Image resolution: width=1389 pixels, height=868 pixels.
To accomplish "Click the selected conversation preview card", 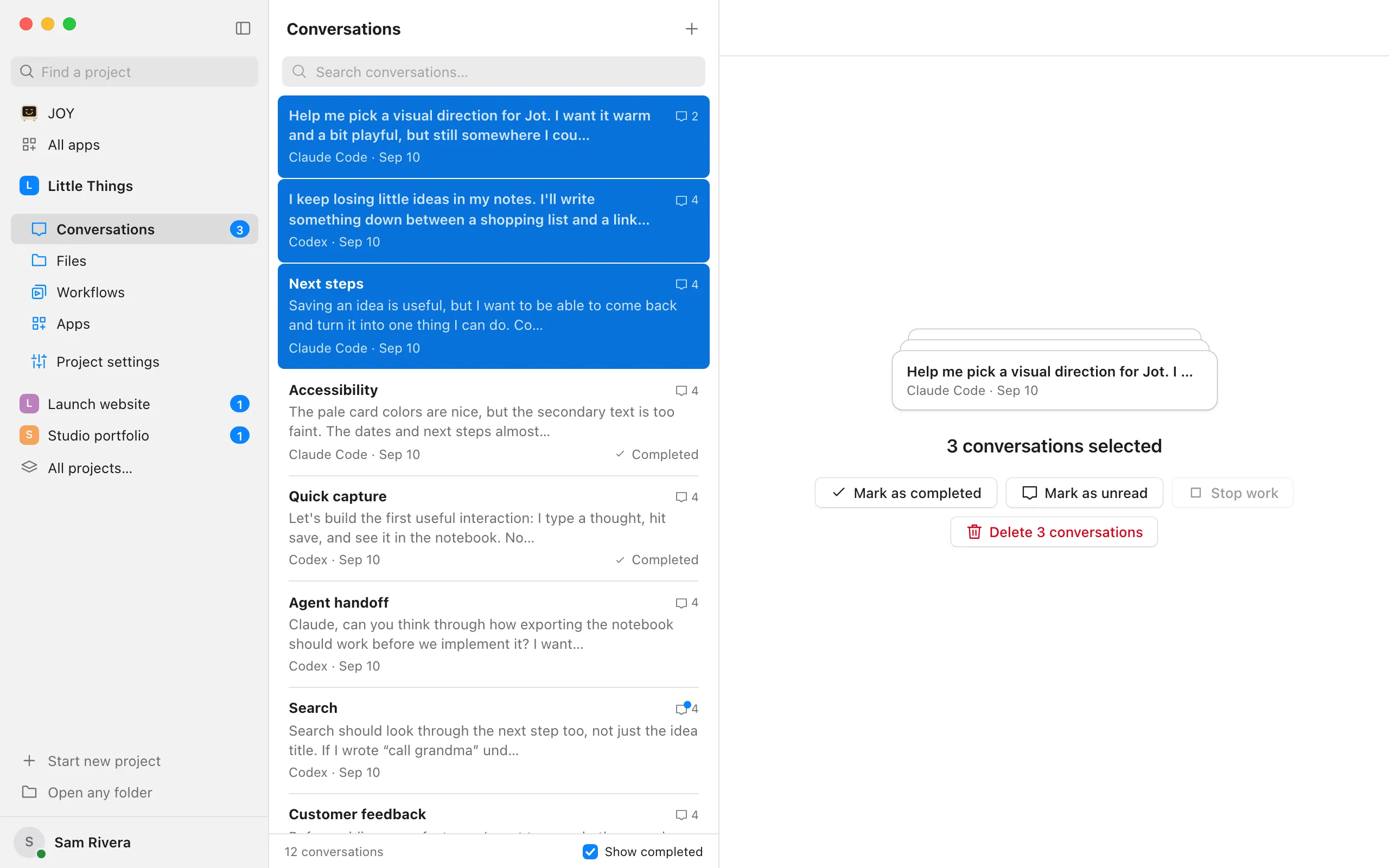I will point(1054,380).
